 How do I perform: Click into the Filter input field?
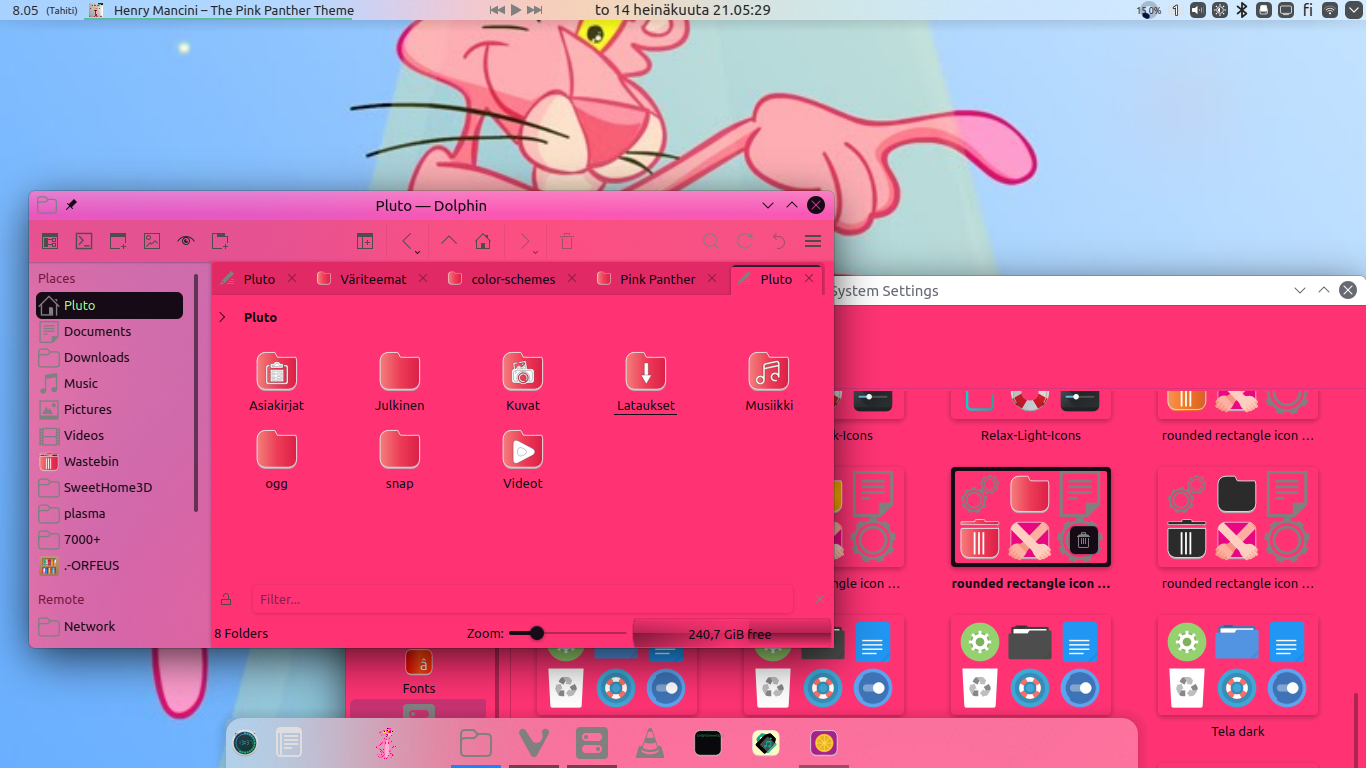click(x=523, y=599)
